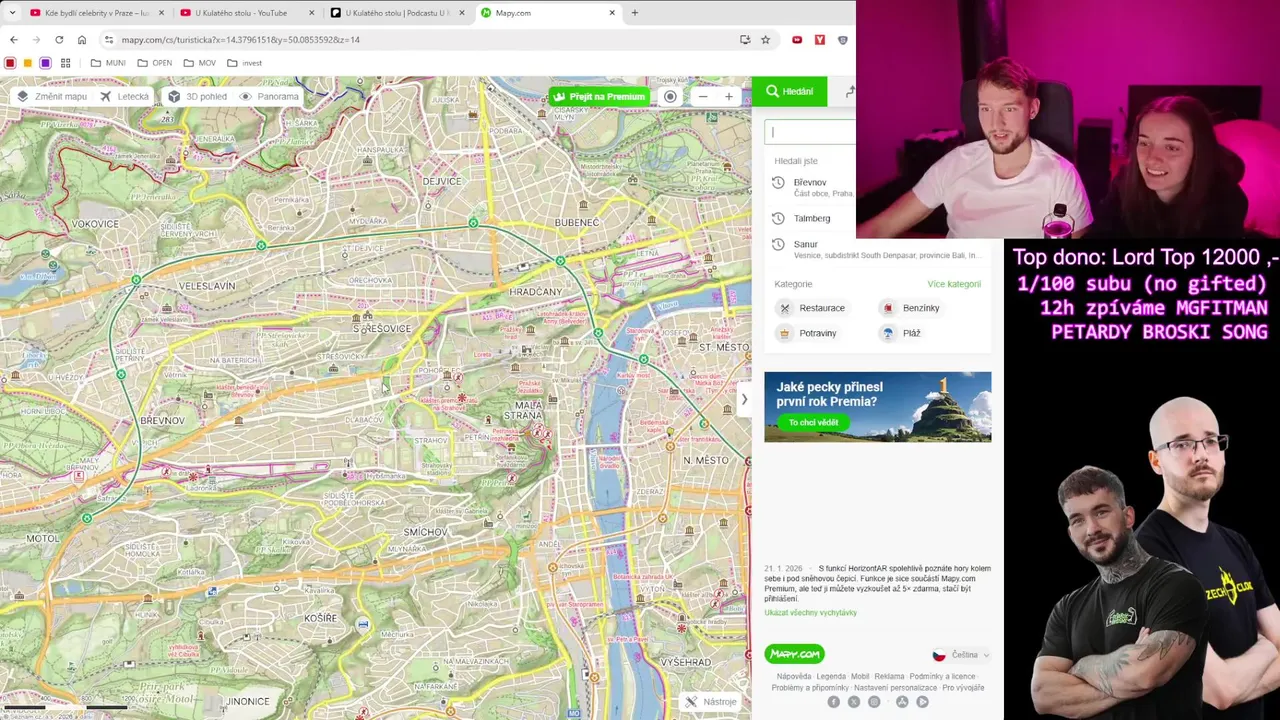The width and height of the screenshot is (1280, 720).
Task: Choose the Pláž category
Action: (901, 333)
